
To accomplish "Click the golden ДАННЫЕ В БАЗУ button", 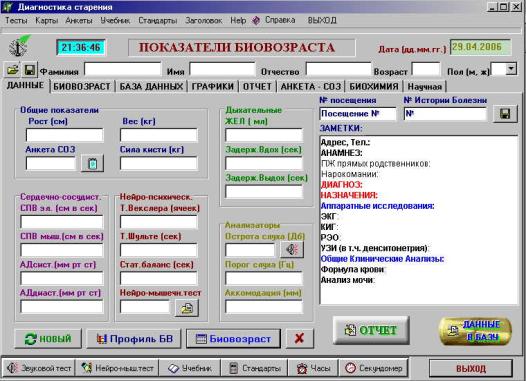I will pos(475,331).
